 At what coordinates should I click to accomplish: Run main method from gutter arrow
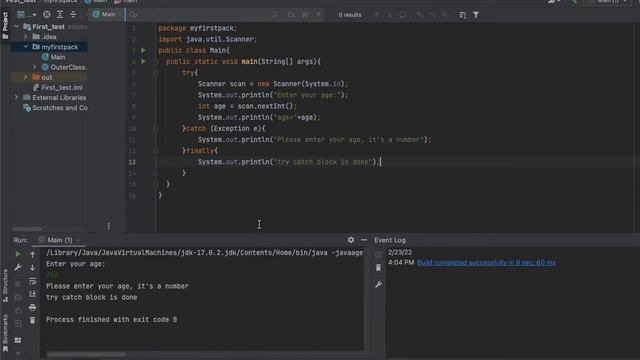[x=143, y=61]
